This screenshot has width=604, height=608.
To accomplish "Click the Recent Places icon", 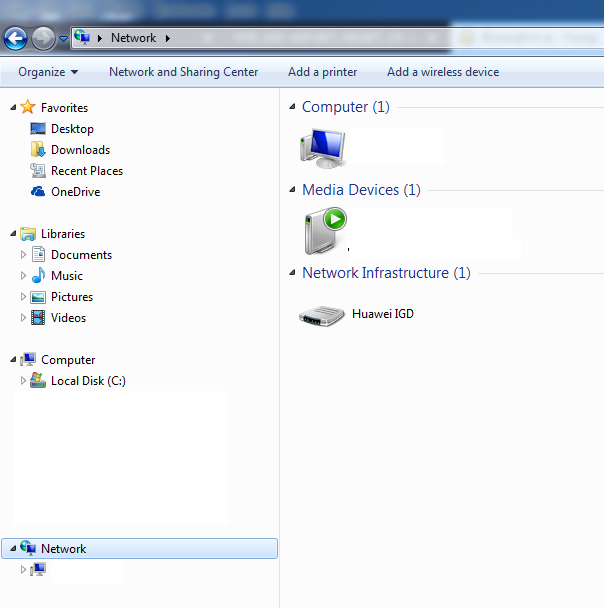I will click(38, 171).
